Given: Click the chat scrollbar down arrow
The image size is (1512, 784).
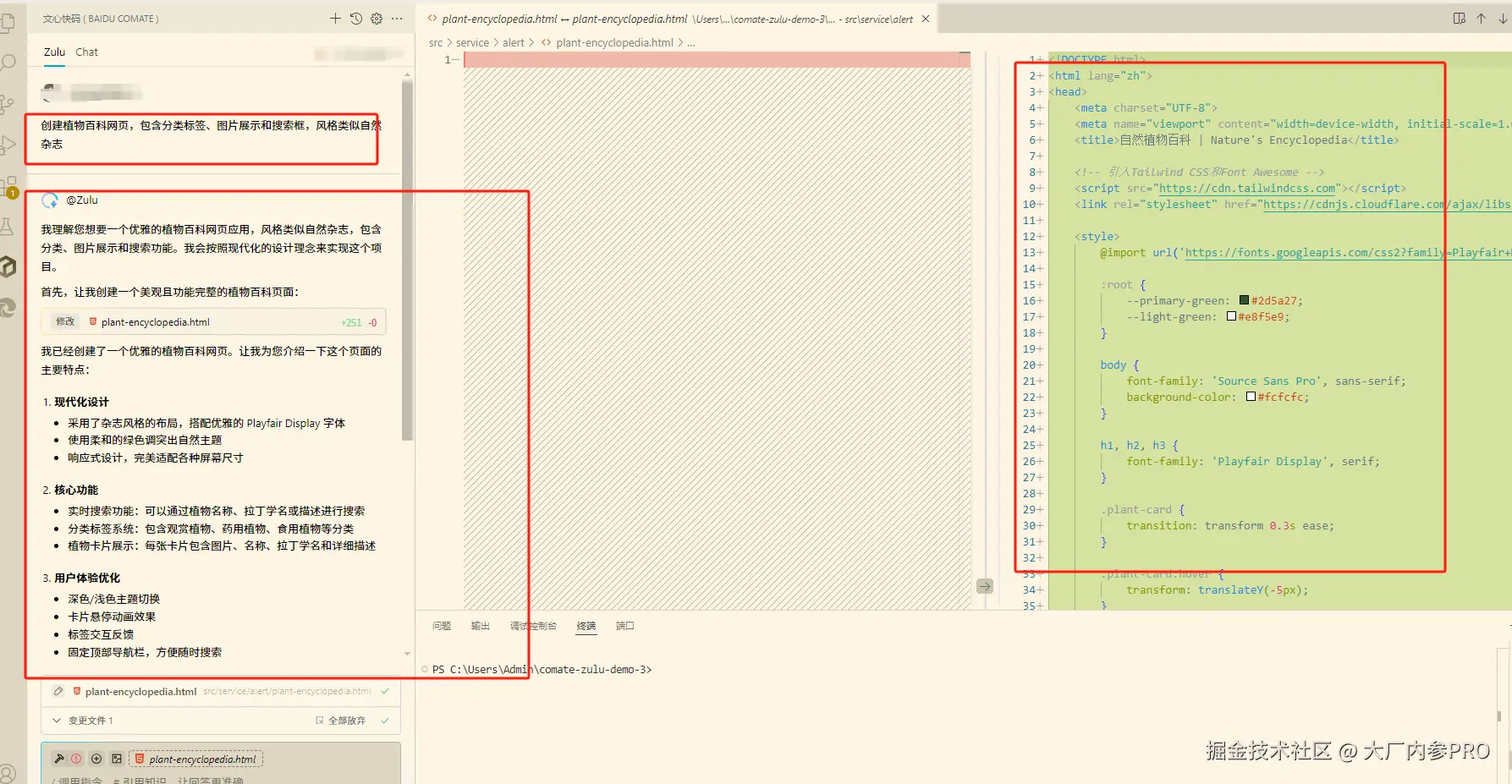Looking at the screenshot, I should (407, 654).
